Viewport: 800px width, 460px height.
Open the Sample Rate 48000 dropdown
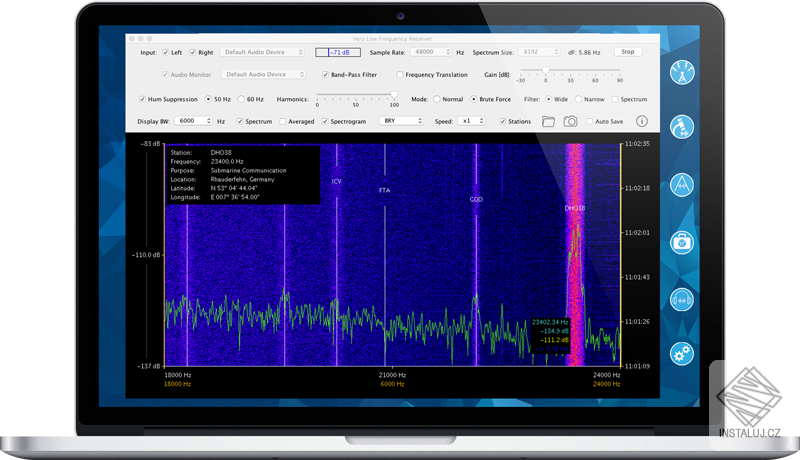point(431,52)
